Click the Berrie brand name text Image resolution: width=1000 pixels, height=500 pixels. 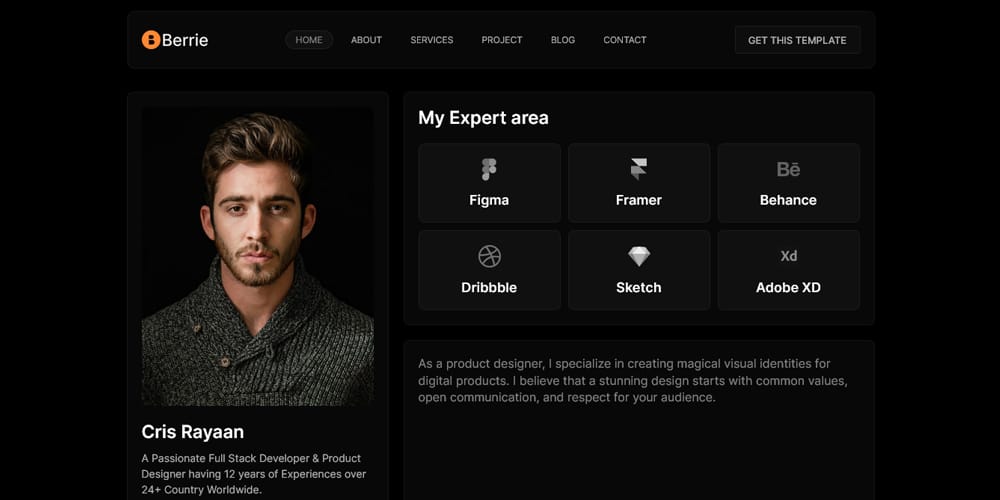tap(185, 40)
